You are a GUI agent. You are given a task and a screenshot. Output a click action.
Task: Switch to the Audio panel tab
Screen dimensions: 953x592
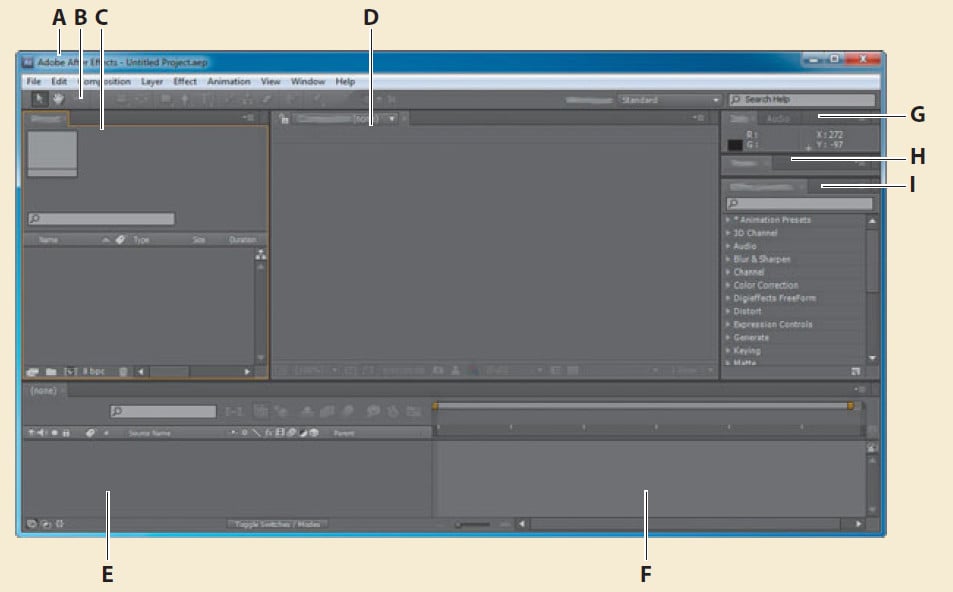[778, 119]
